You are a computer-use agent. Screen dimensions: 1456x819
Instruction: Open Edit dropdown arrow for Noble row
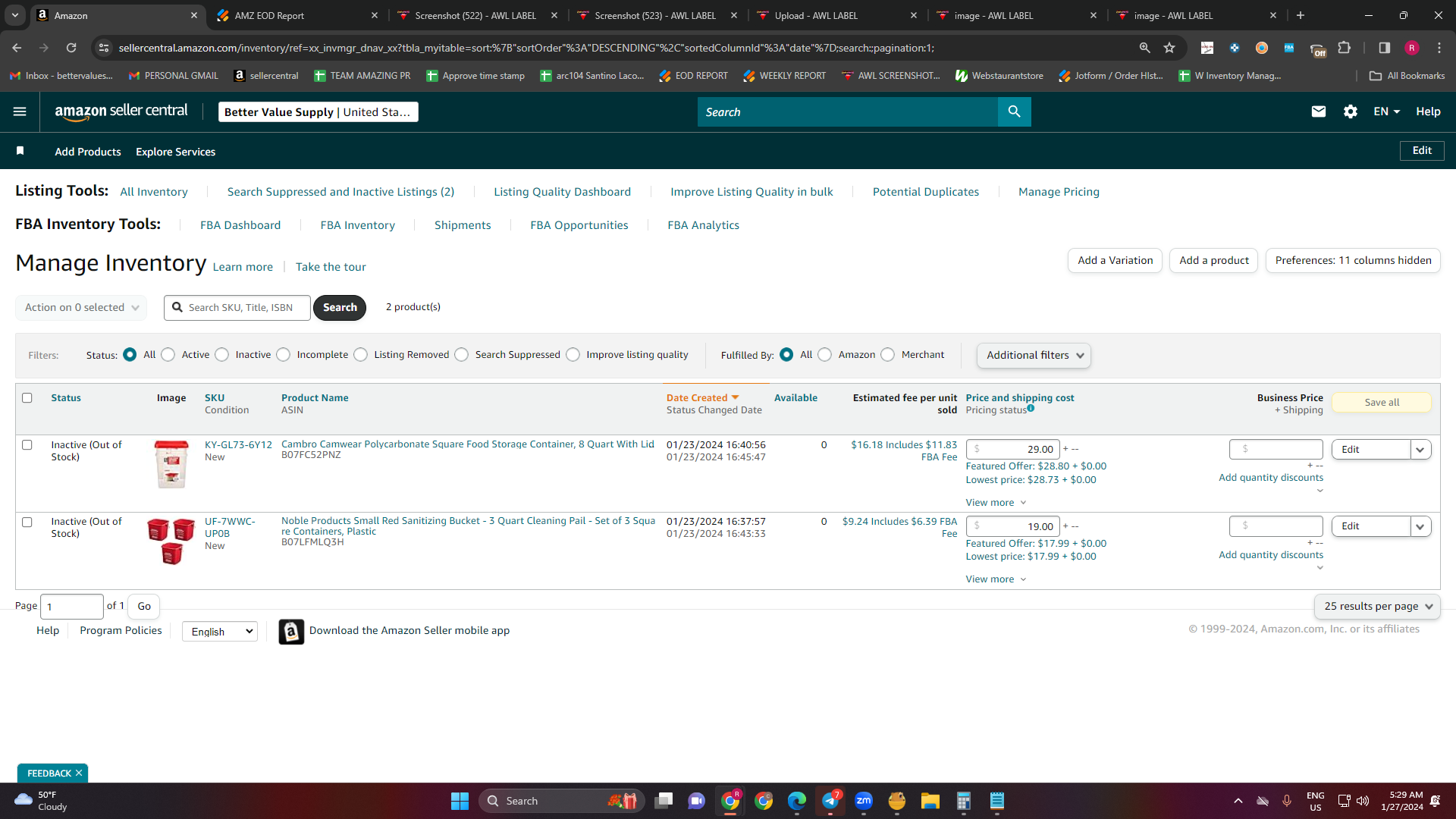click(x=1420, y=526)
